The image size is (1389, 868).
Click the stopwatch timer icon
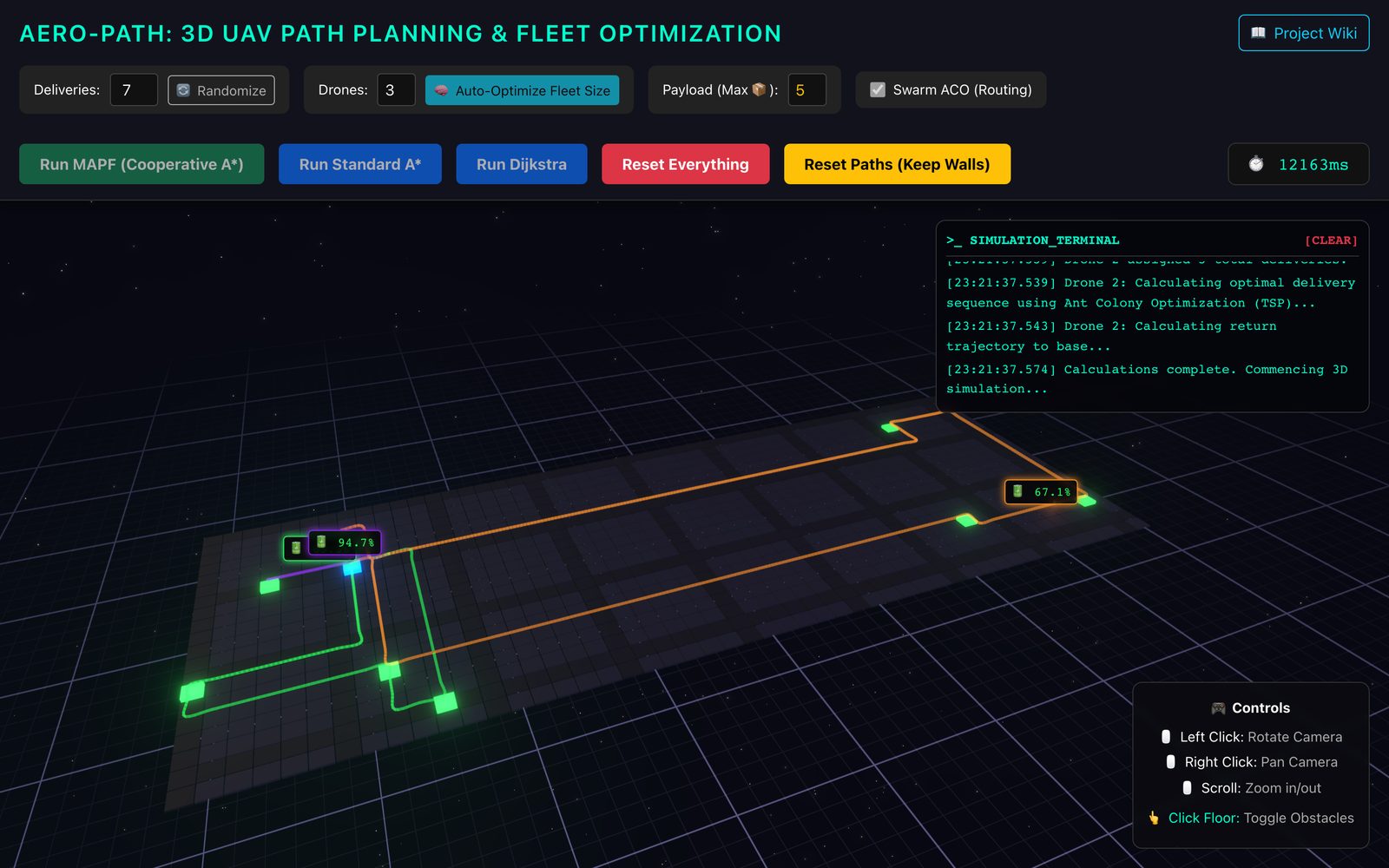(x=1255, y=164)
